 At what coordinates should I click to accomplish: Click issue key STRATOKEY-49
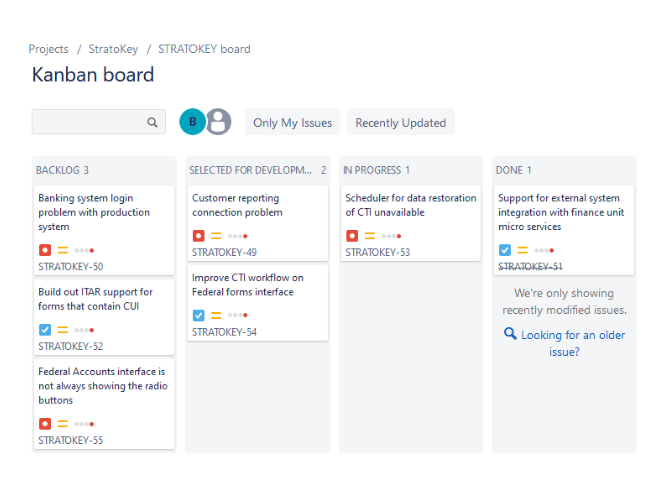click(x=224, y=252)
